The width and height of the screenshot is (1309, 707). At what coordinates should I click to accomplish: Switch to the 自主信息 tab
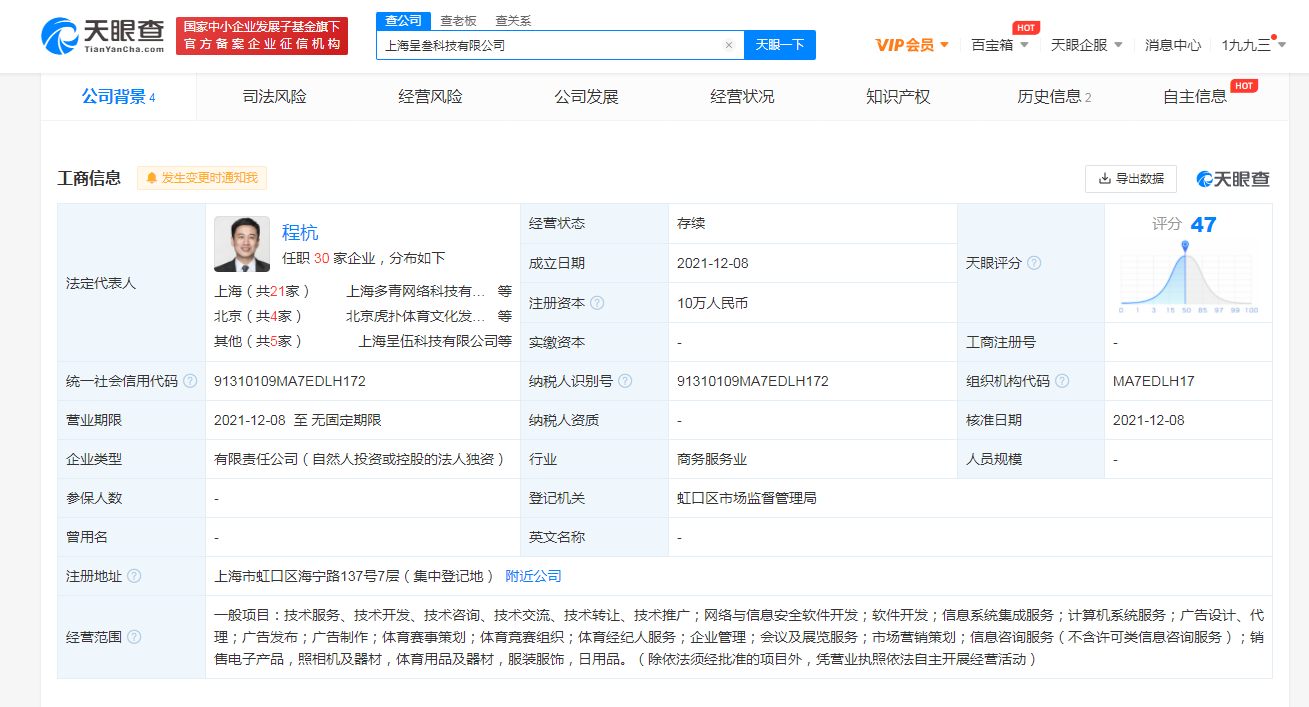tap(1195, 97)
